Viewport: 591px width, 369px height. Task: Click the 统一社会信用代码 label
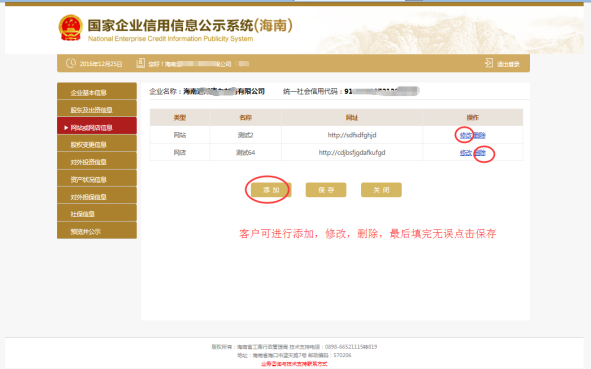tap(313, 91)
